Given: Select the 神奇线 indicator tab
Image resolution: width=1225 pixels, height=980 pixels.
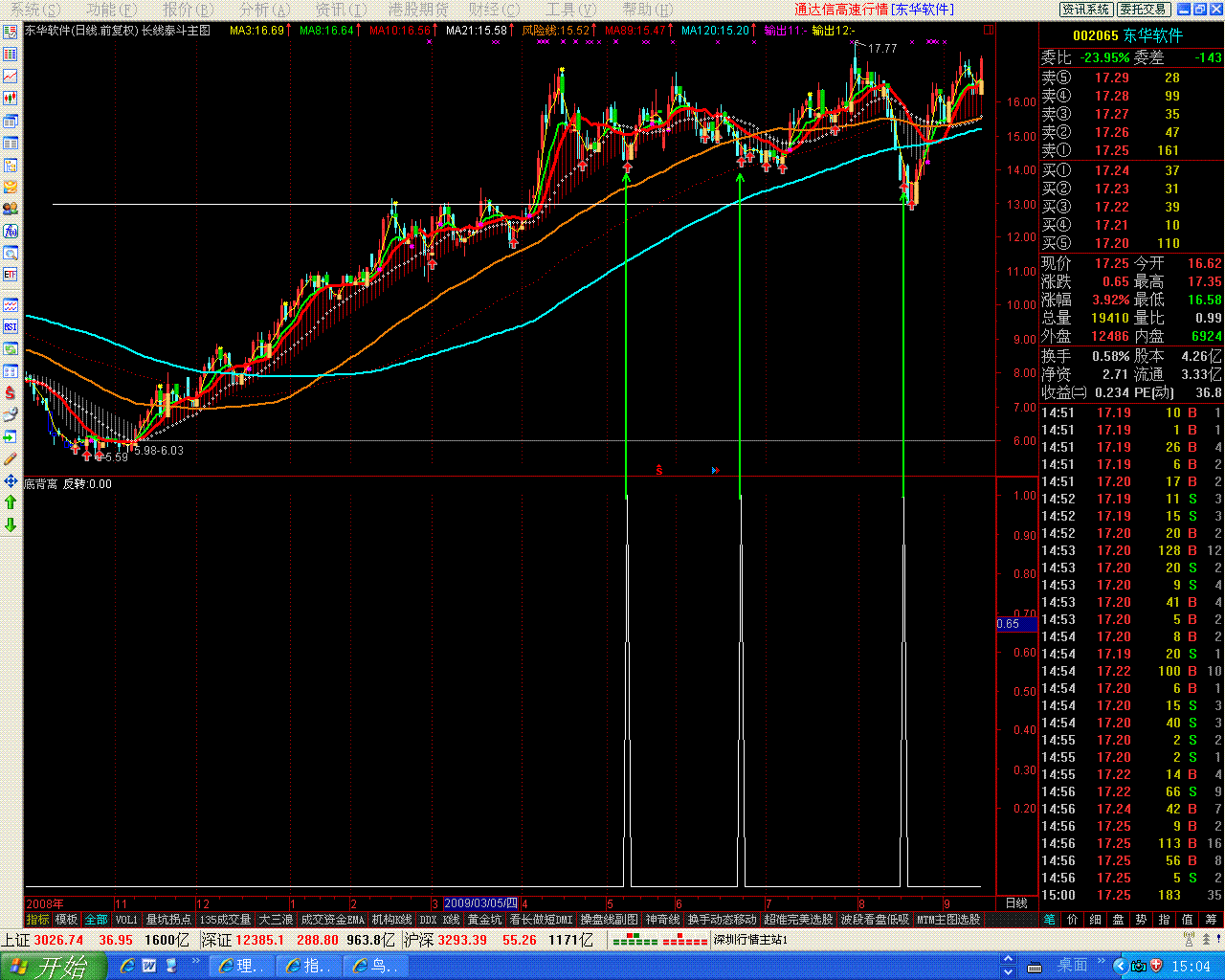Looking at the screenshot, I should point(663,920).
